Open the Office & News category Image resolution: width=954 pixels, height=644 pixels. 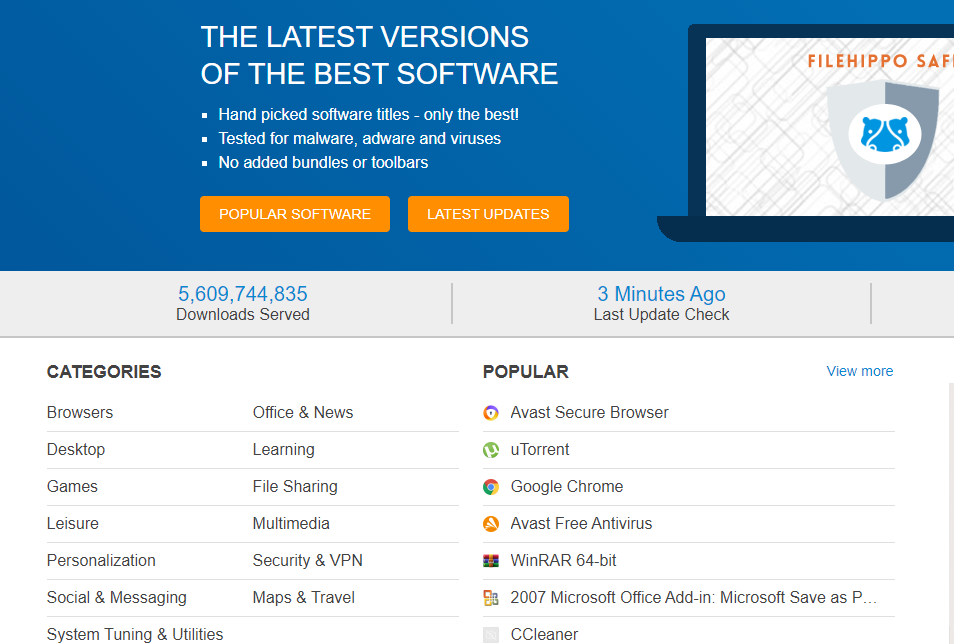tap(303, 413)
